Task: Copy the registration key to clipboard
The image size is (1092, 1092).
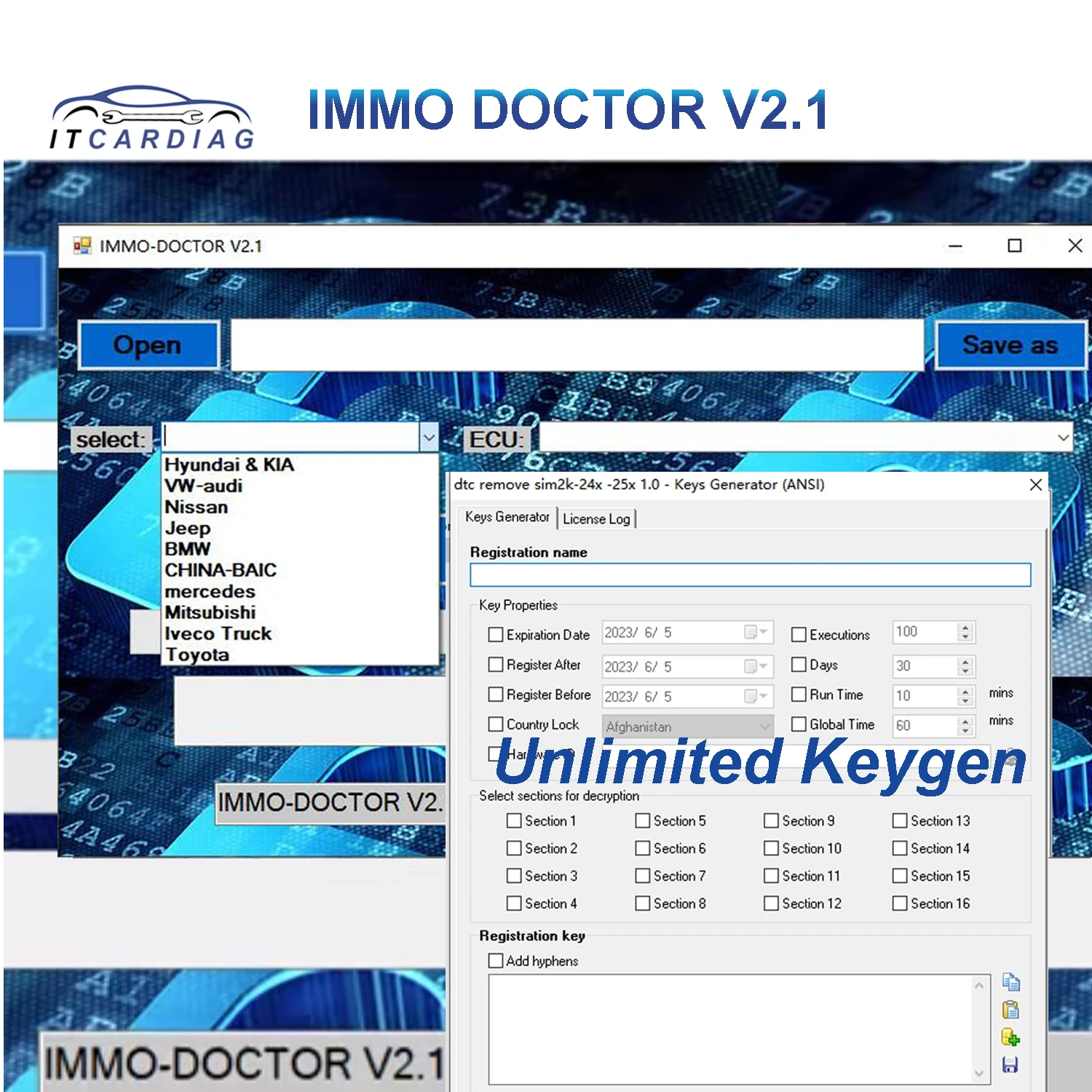Action: tap(1012, 983)
